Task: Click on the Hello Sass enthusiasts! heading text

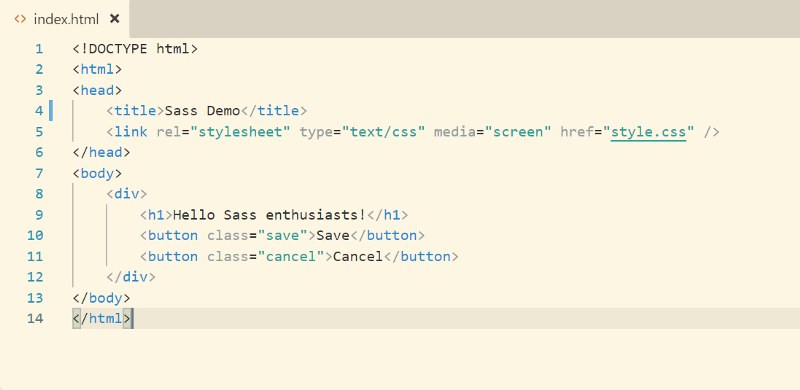Action: (x=269, y=215)
